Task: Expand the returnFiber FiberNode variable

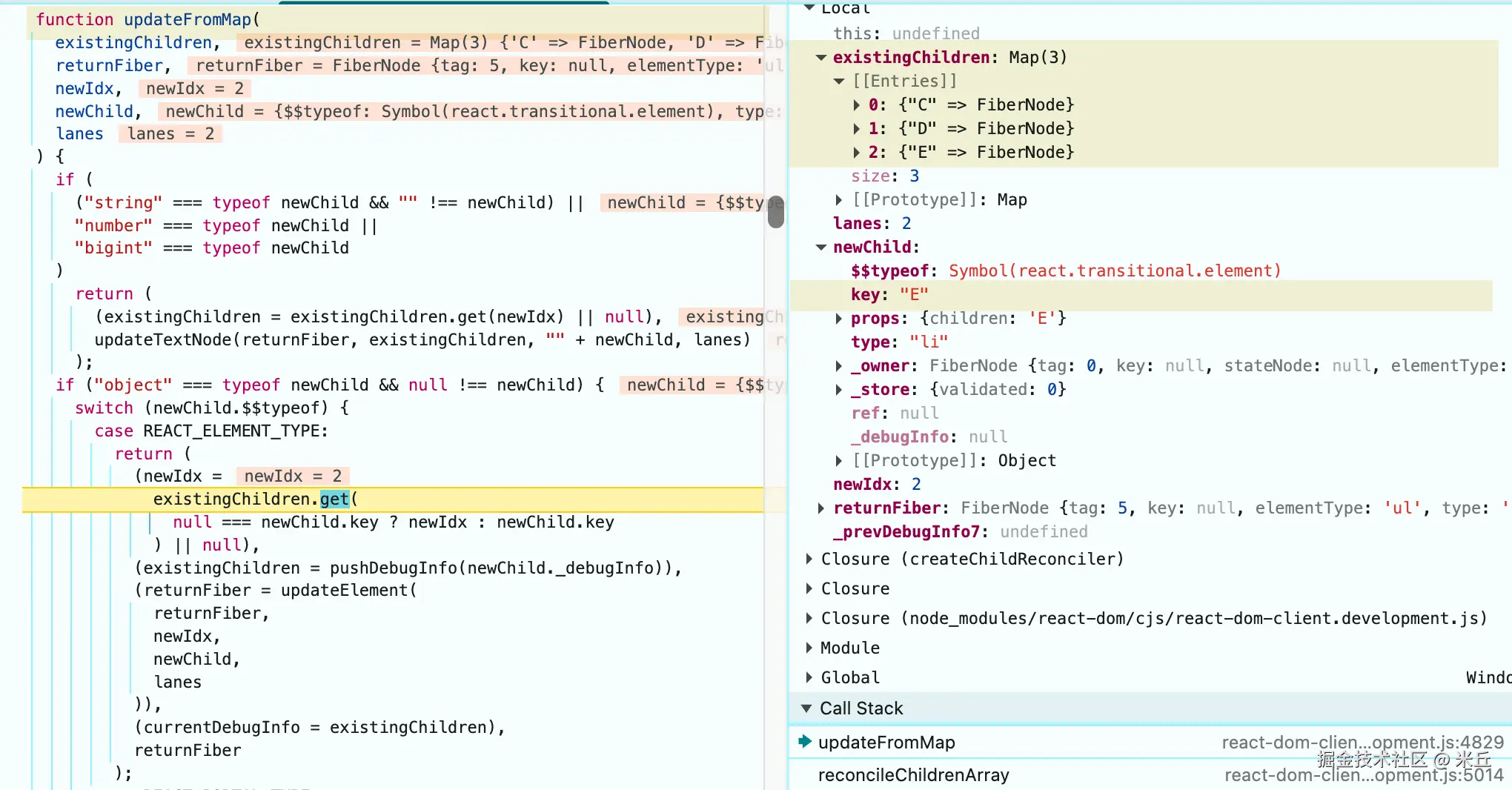Action: click(821, 508)
